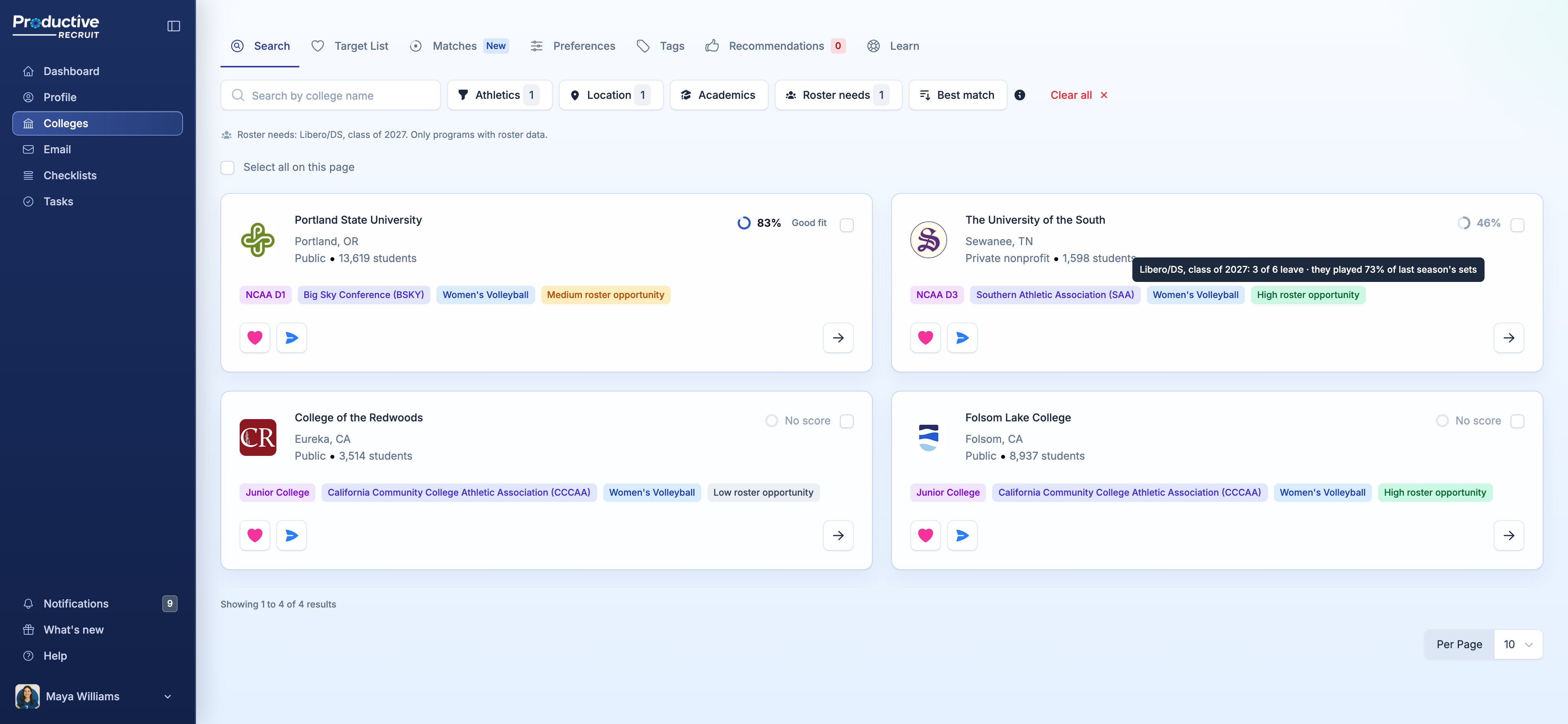Open University of the South details arrow
The height and width of the screenshot is (724, 1568).
pos(1509,337)
